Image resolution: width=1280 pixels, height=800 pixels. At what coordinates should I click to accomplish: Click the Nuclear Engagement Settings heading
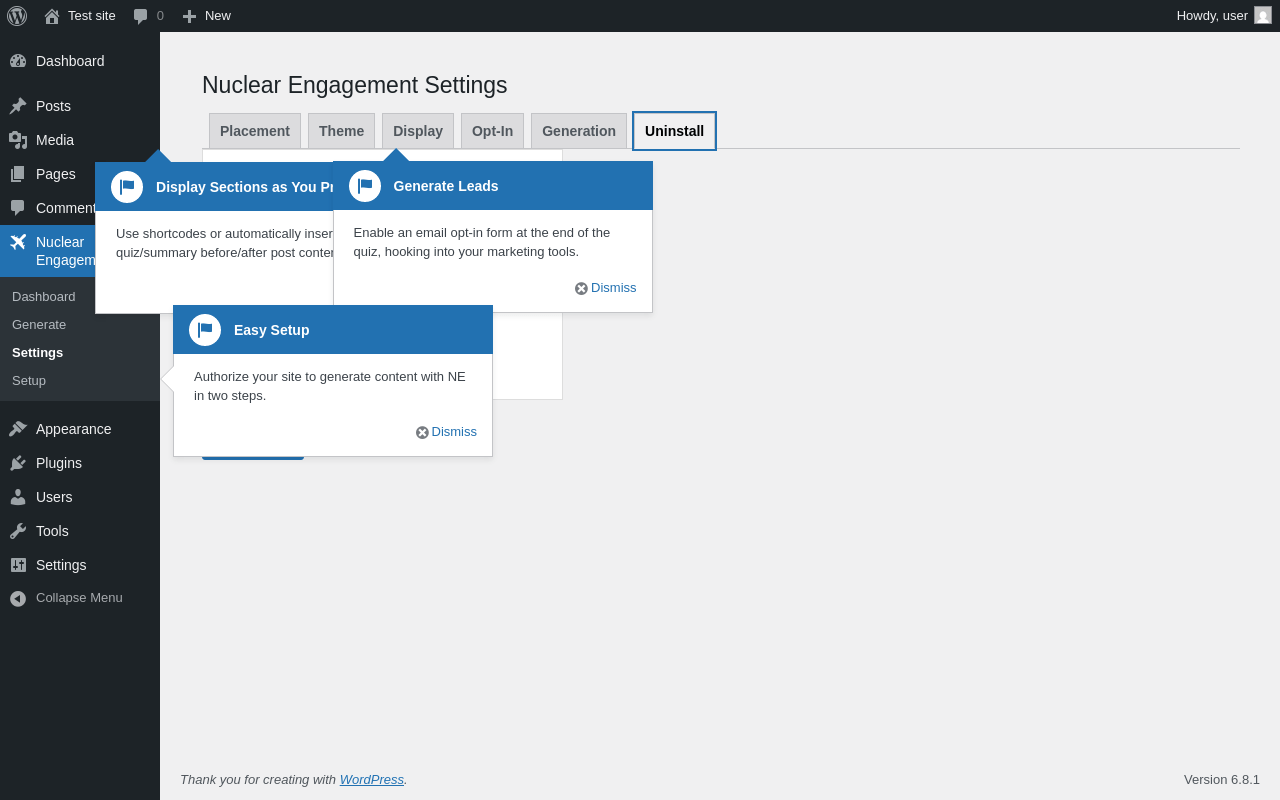pos(355,86)
